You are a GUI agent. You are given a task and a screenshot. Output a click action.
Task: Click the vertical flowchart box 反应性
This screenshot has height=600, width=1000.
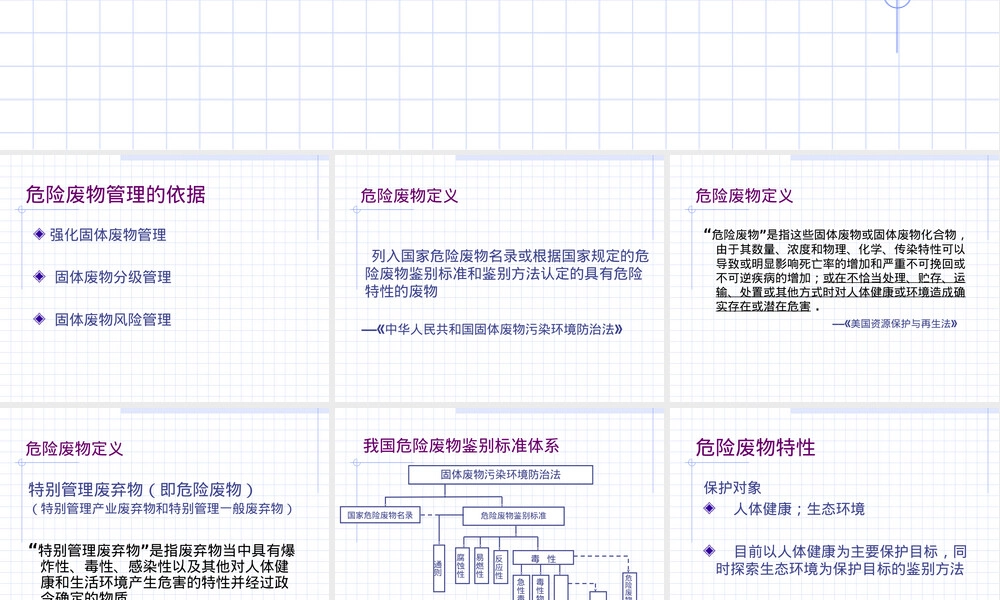(500, 567)
